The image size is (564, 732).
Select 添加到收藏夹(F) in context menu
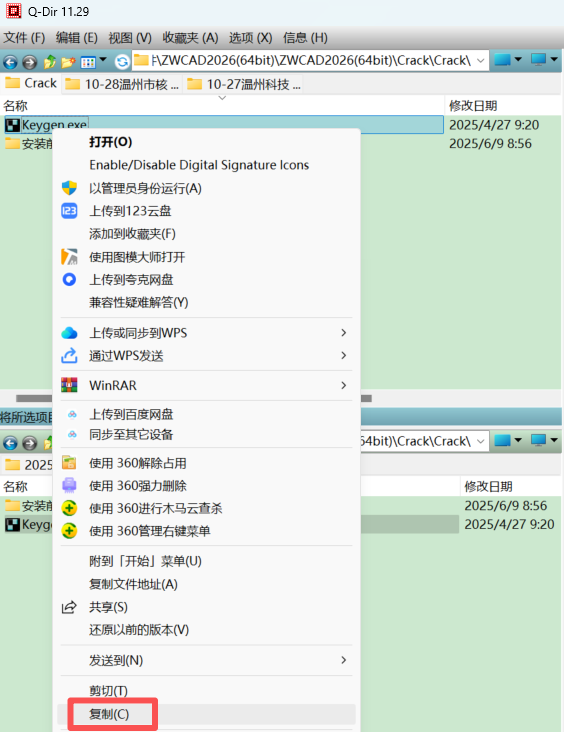(x=206, y=234)
